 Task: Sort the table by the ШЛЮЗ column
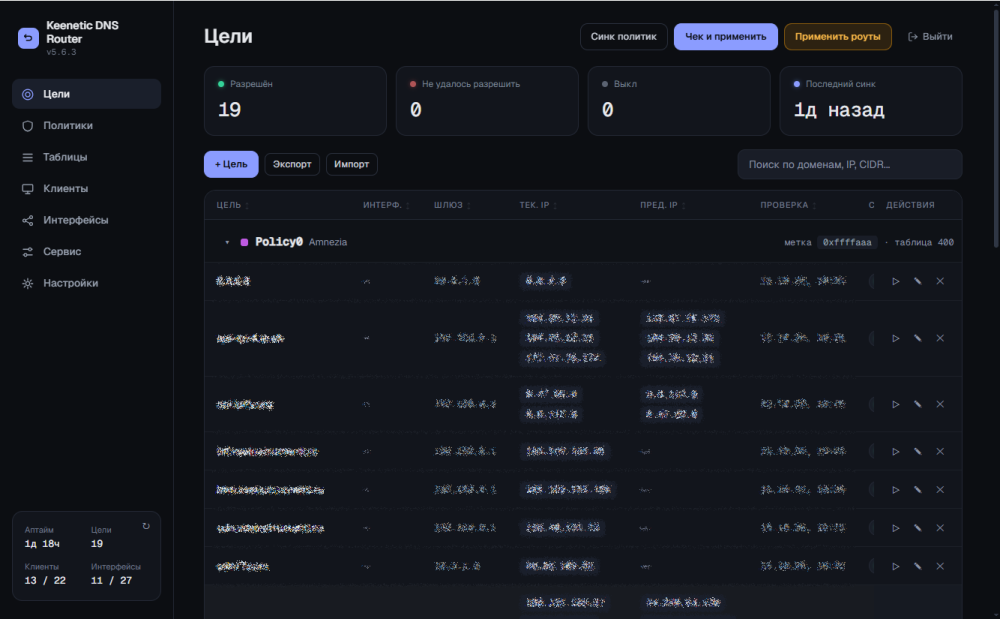pos(452,205)
